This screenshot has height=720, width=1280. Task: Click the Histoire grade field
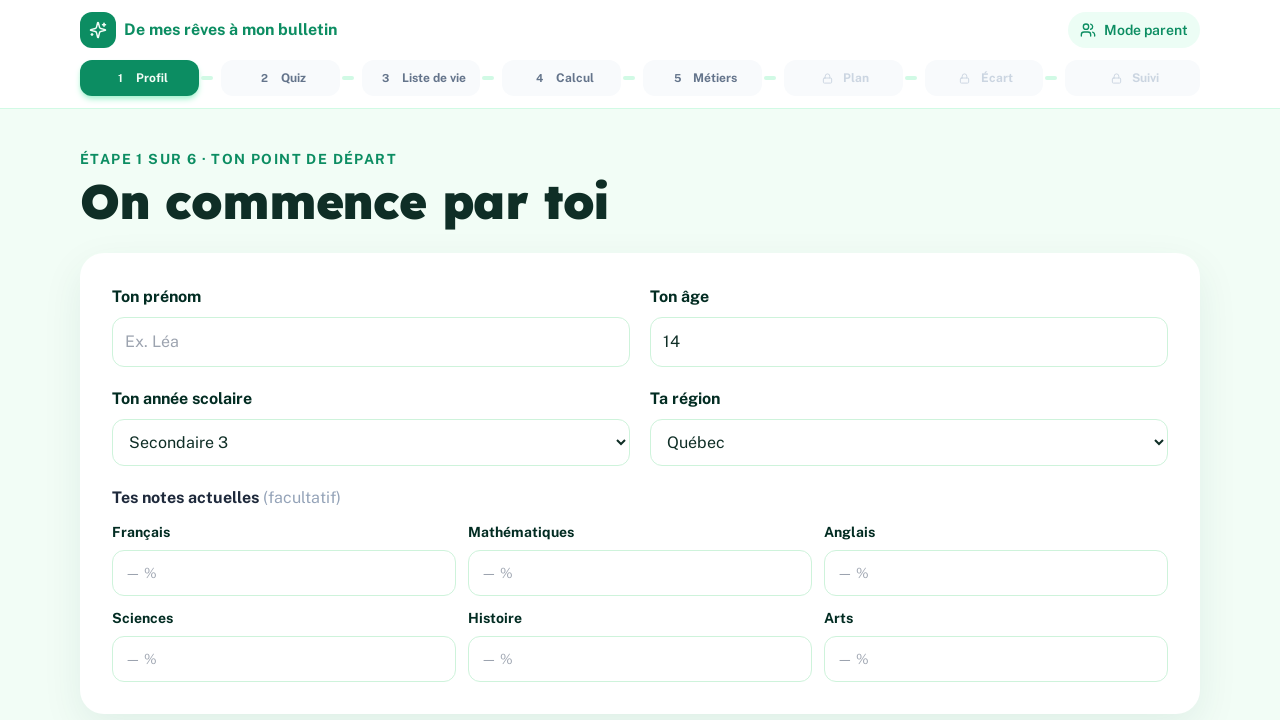coord(640,659)
